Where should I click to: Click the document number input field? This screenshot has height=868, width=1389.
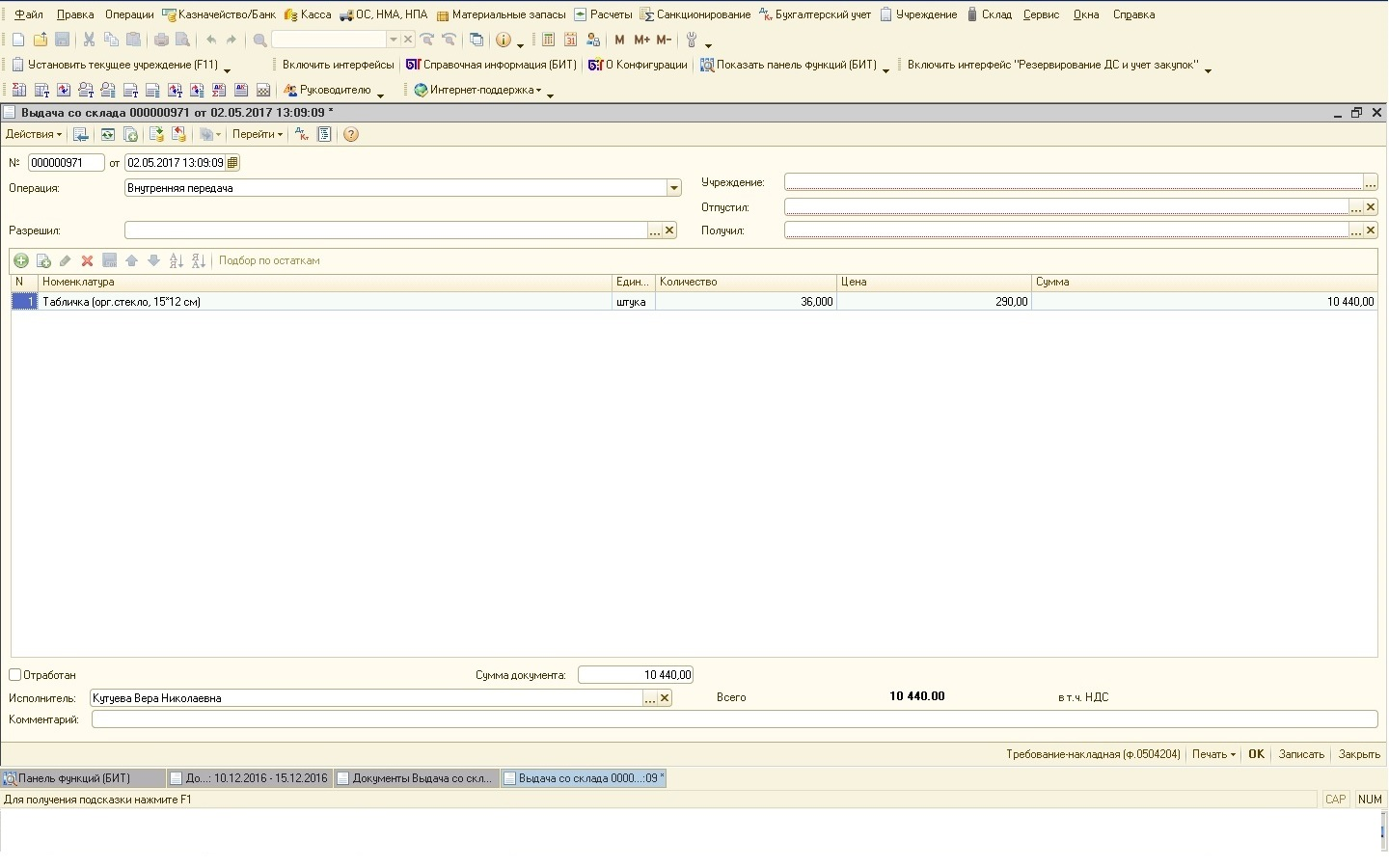point(66,163)
